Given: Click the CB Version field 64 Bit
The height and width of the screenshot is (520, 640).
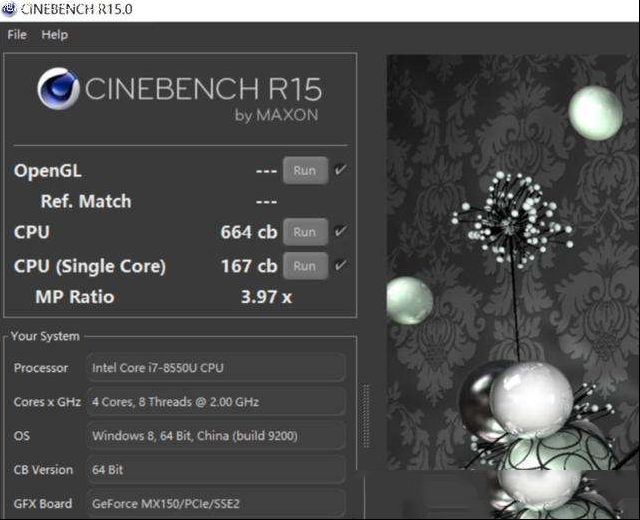Looking at the screenshot, I should click(216, 469).
